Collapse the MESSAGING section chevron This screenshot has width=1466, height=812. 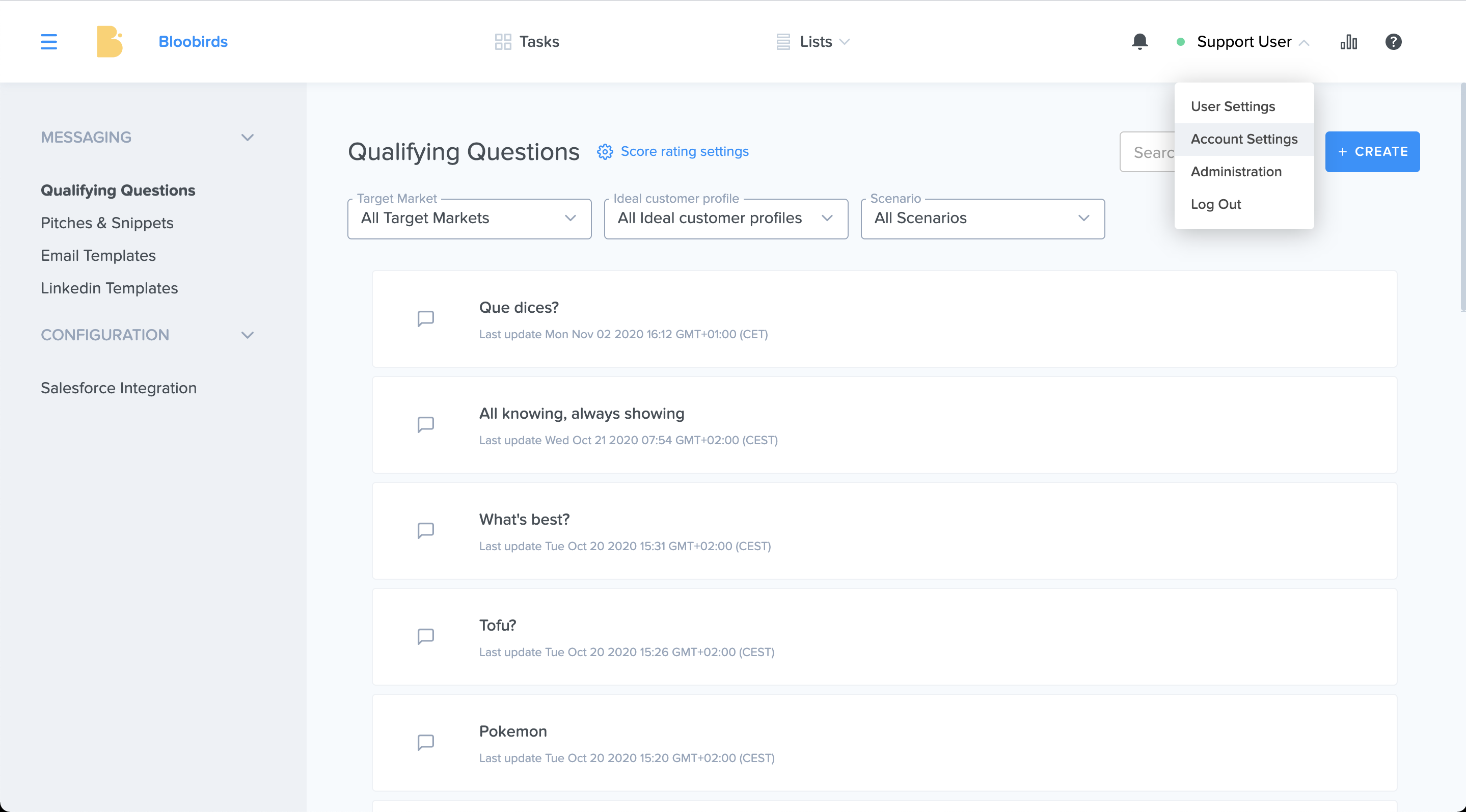[x=247, y=137]
